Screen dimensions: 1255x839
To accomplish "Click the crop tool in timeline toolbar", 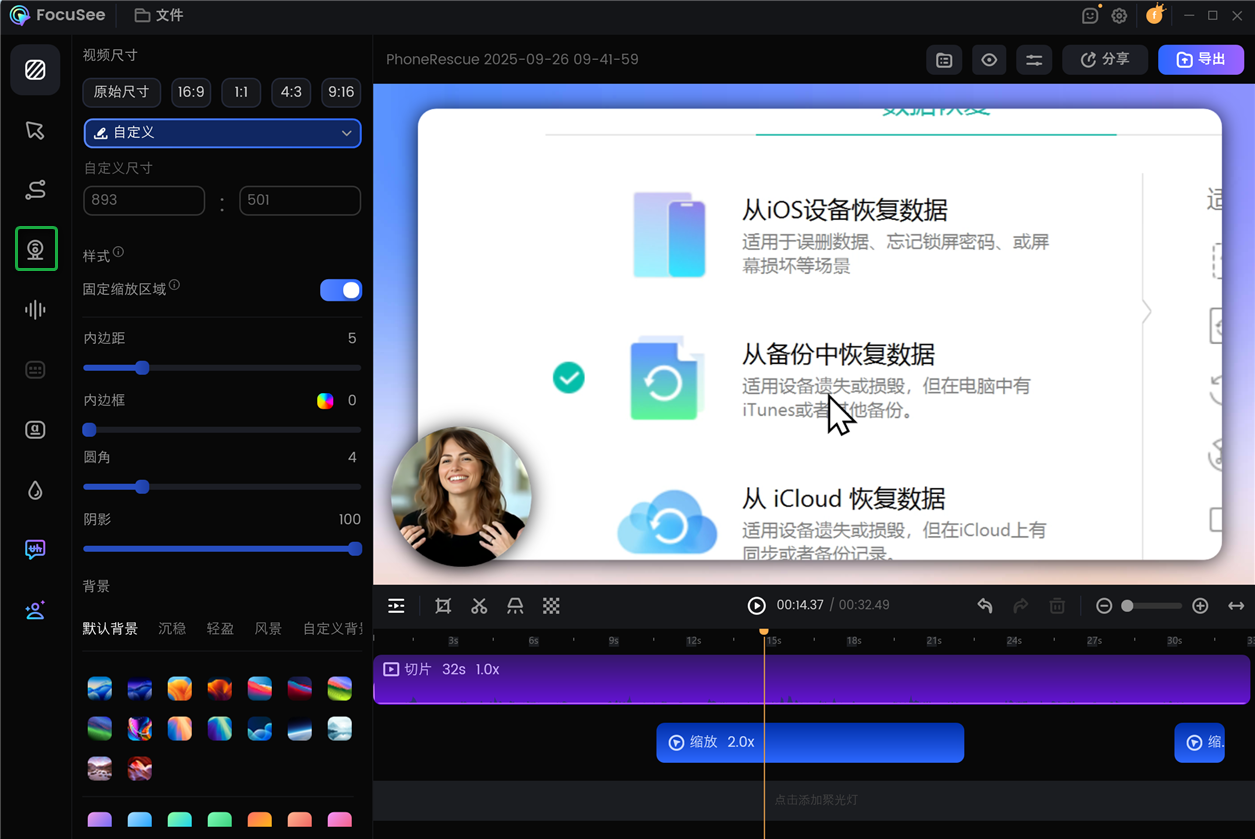I will (443, 606).
